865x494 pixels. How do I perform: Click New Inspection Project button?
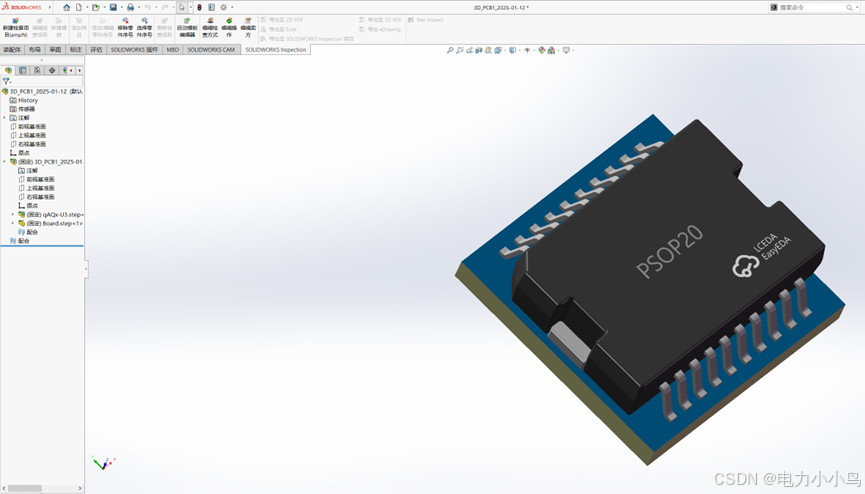point(15,27)
